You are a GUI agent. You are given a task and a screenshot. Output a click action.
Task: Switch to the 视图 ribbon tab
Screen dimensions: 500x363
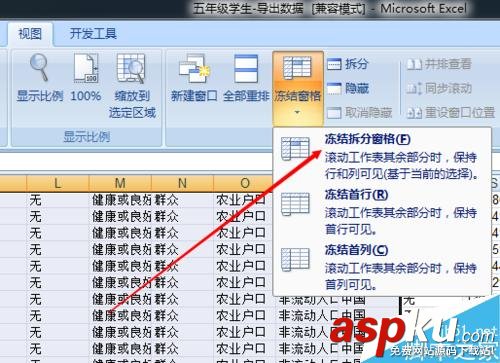coord(30,34)
